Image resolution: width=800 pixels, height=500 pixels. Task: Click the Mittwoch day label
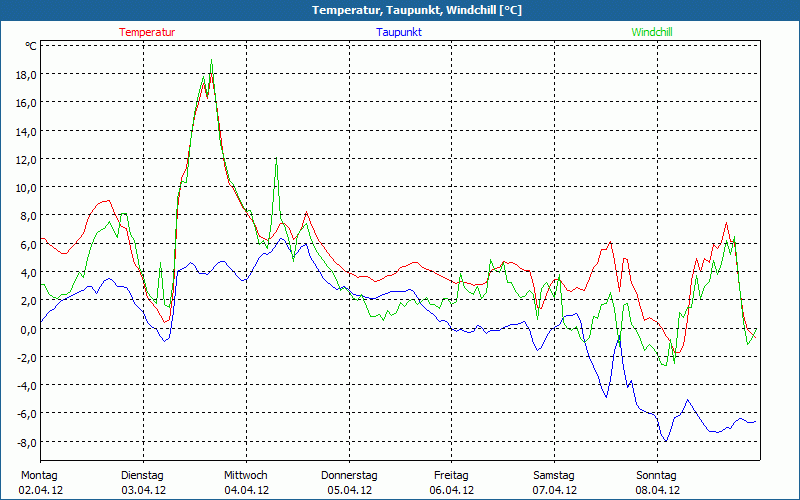[x=246, y=476]
